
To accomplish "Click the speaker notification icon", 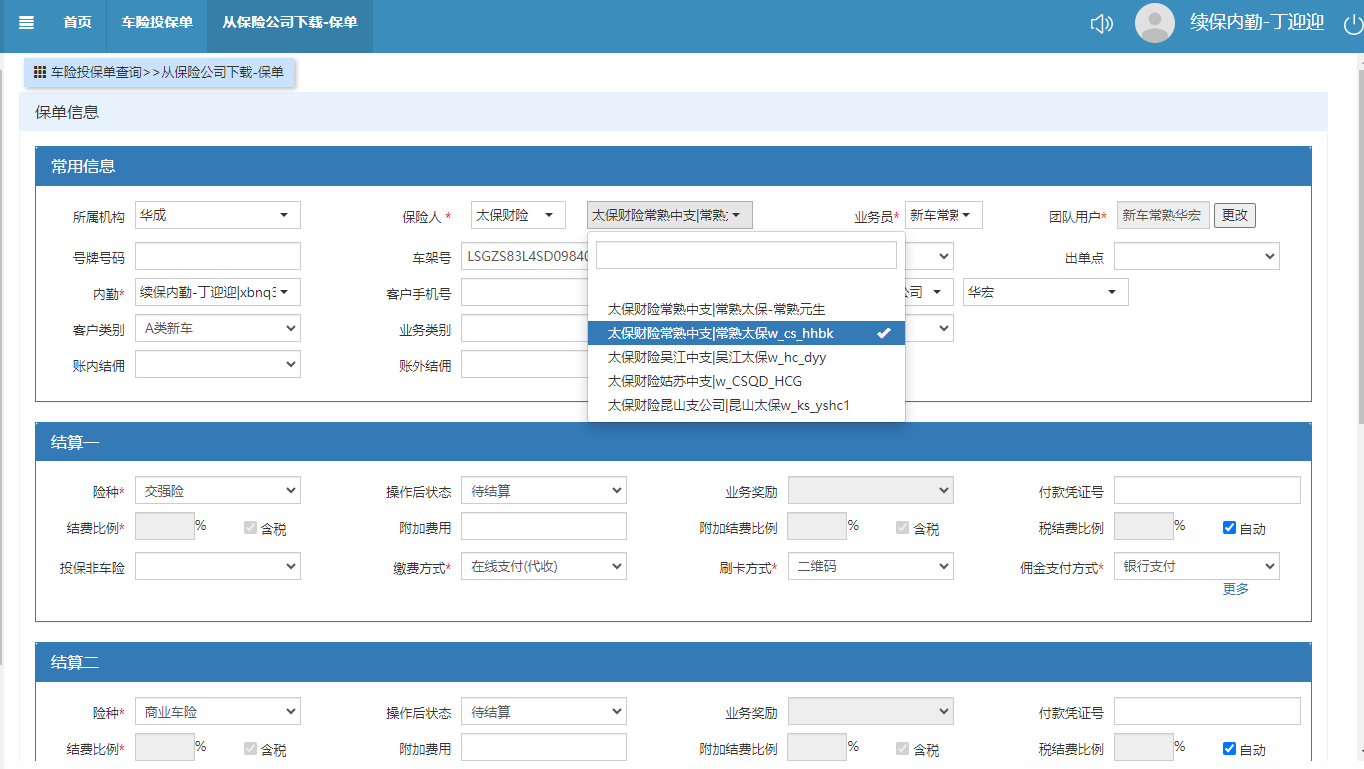I will click(1101, 24).
